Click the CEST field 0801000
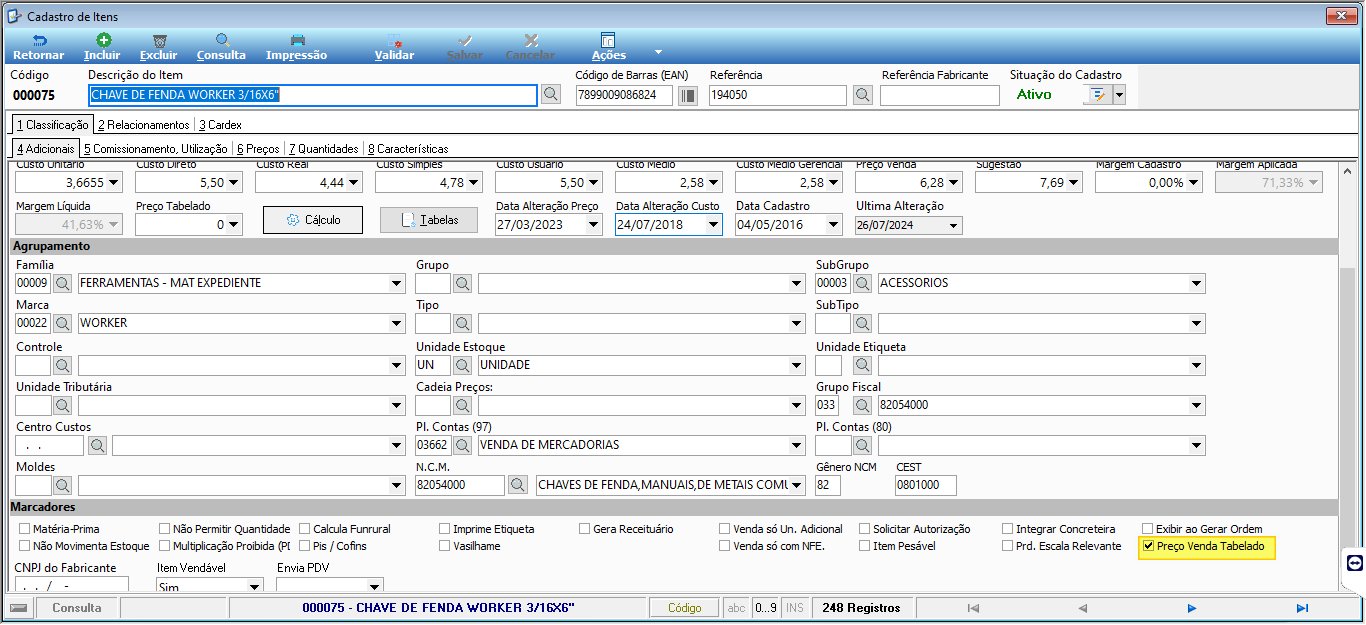Image resolution: width=1366 pixels, height=625 pixels. [926, 485]
